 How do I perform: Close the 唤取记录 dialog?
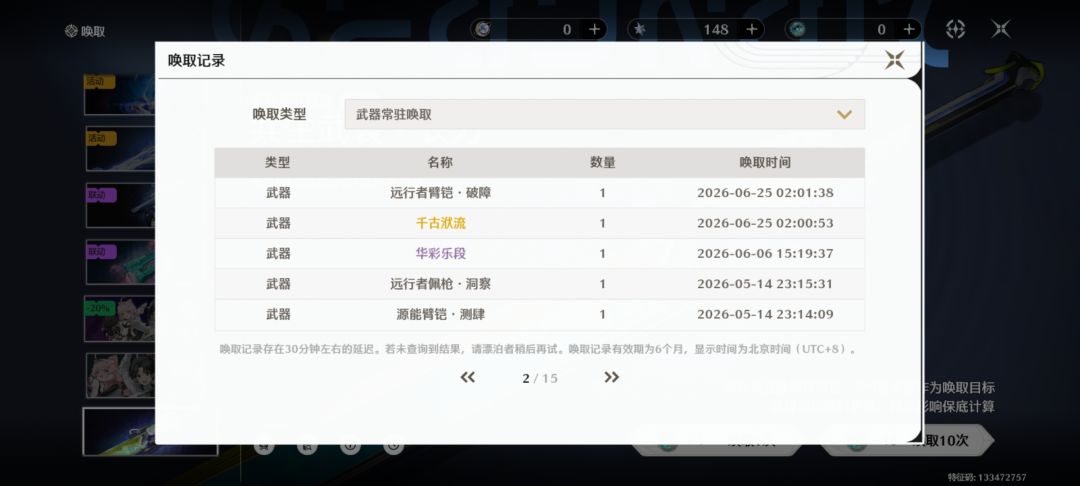pos(894,60)
